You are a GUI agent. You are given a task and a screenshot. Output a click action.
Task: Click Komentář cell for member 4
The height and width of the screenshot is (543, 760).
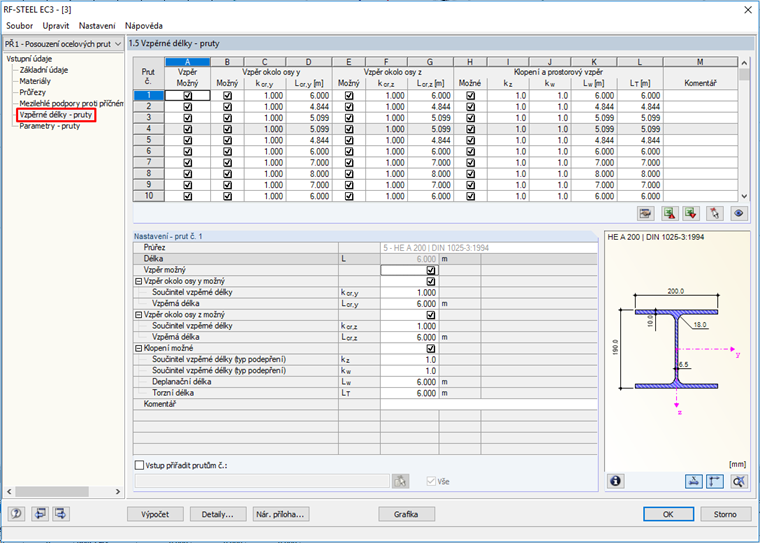700,129
